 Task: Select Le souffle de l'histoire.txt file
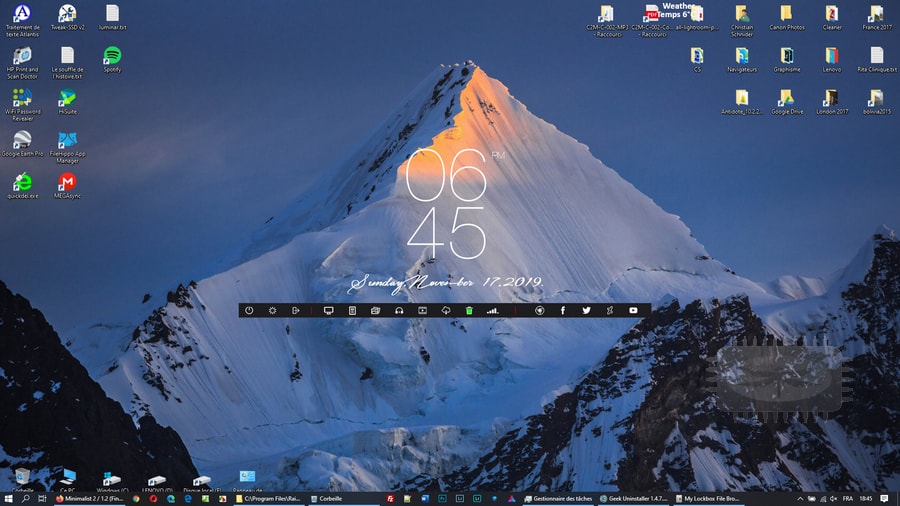tap(67, 63)
